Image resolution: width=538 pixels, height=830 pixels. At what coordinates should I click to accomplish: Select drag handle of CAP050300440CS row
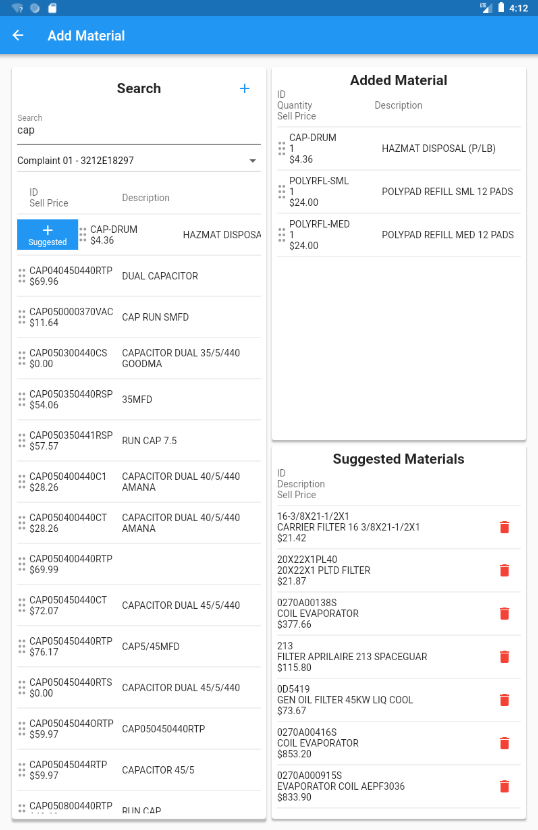pyautogui.click(x=22, y=358)
